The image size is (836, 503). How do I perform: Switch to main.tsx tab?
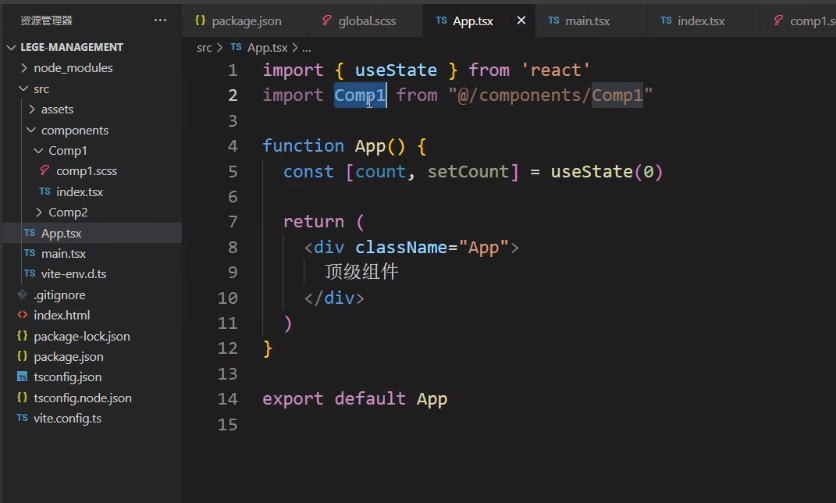[x=587, y=21]
